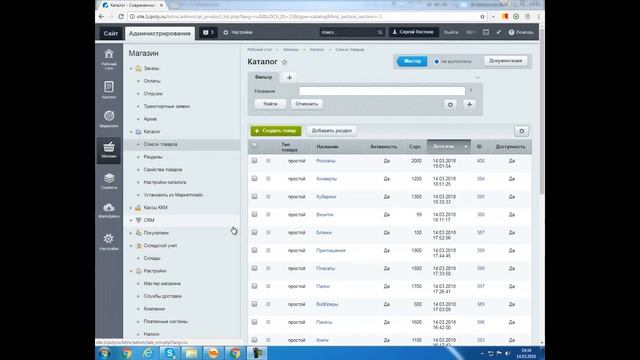Check the checkbox for the Кубарики row
Screen dimensions: 640x360
[x=254, y=196]
